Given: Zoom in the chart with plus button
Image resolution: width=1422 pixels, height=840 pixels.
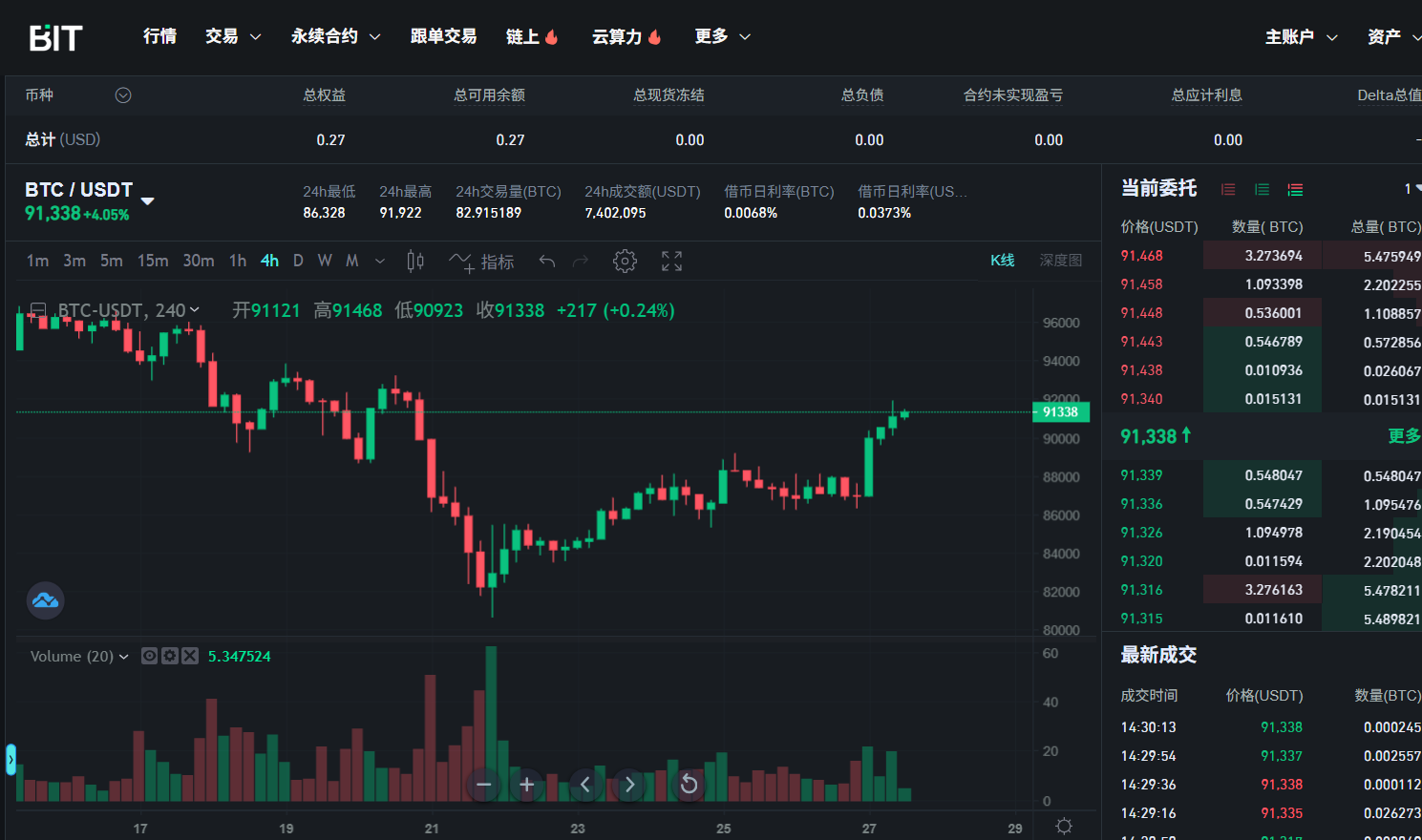Looking at the screenshot, I should point(526,785).
